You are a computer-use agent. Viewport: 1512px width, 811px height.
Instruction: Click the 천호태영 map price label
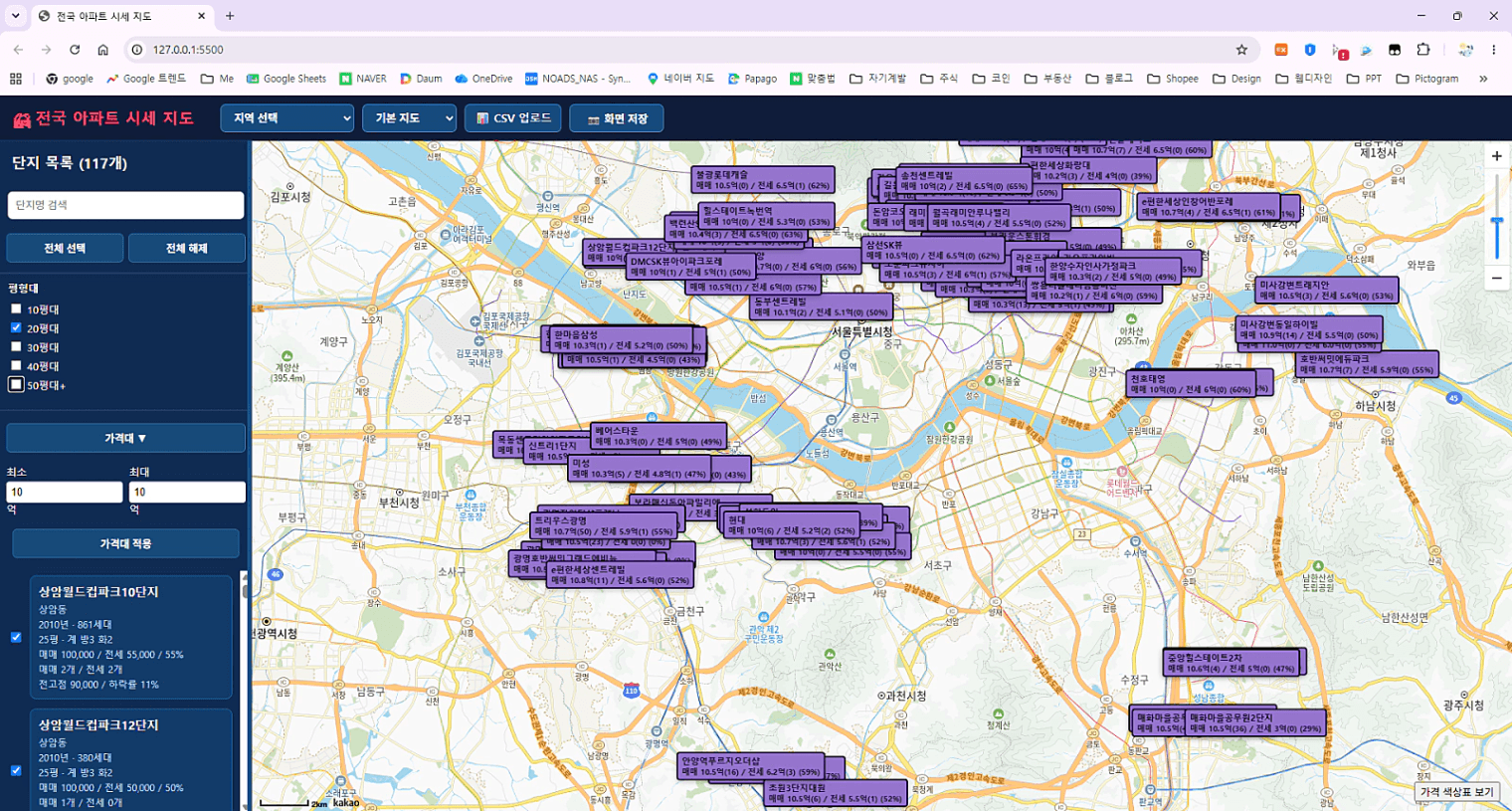(x=1192, y=384)
